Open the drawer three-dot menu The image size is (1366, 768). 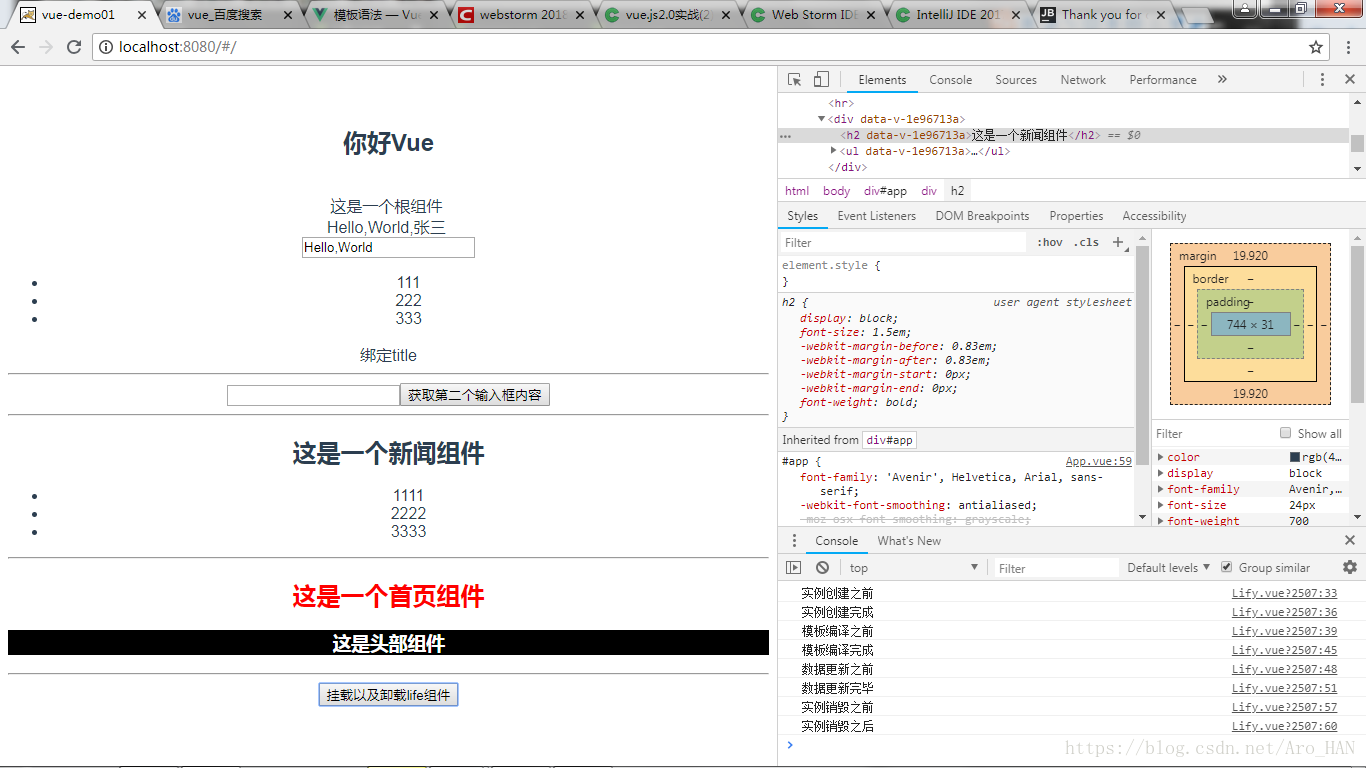pos(795,541)
